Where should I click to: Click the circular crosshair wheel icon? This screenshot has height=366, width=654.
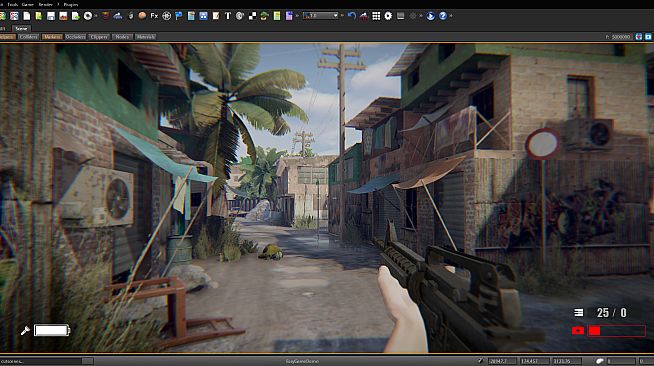coord(166,16)
